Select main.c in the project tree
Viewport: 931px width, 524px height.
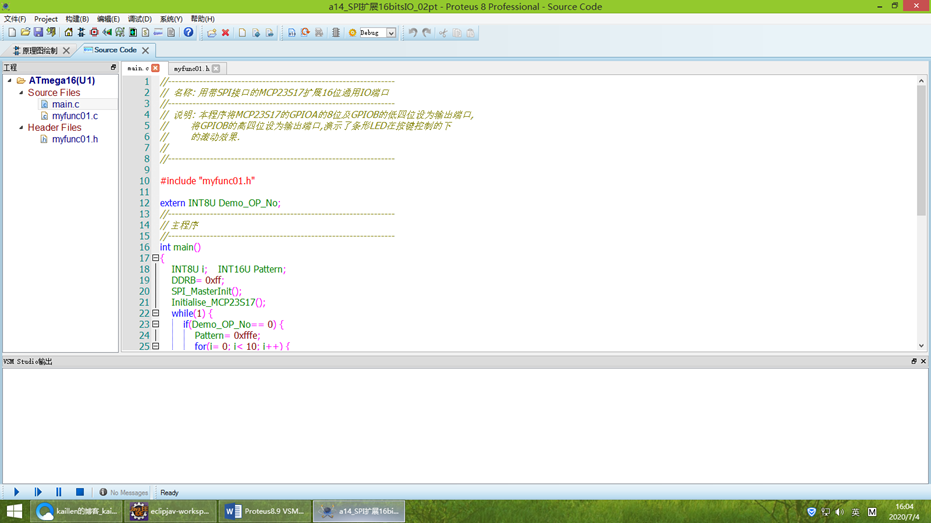(65, 104)
